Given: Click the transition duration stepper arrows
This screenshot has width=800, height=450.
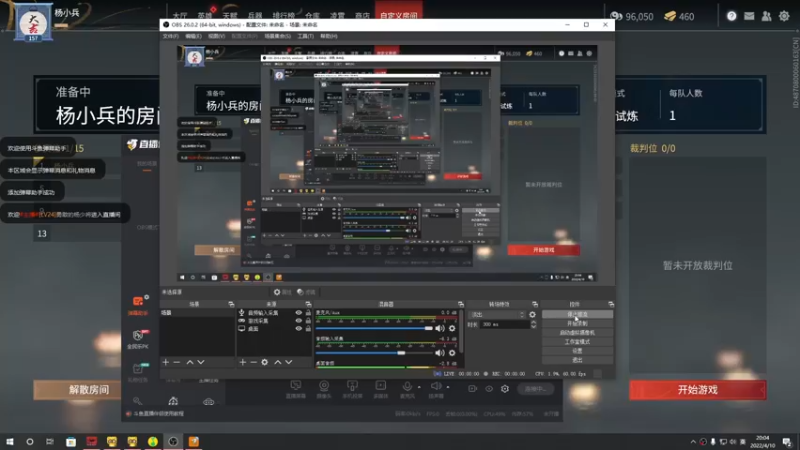Looking at the screenshot, I should (533, 324).
